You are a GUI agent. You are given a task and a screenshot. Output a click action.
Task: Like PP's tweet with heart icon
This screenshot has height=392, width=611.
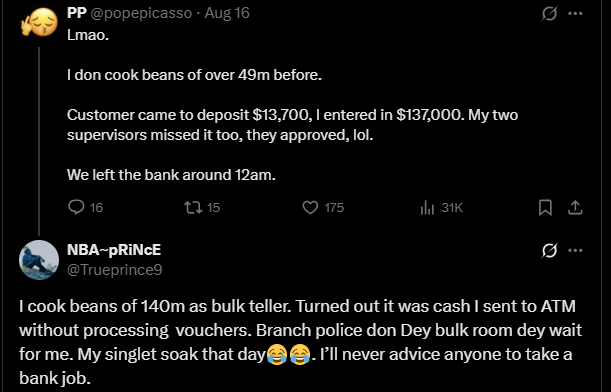(310, 207)
